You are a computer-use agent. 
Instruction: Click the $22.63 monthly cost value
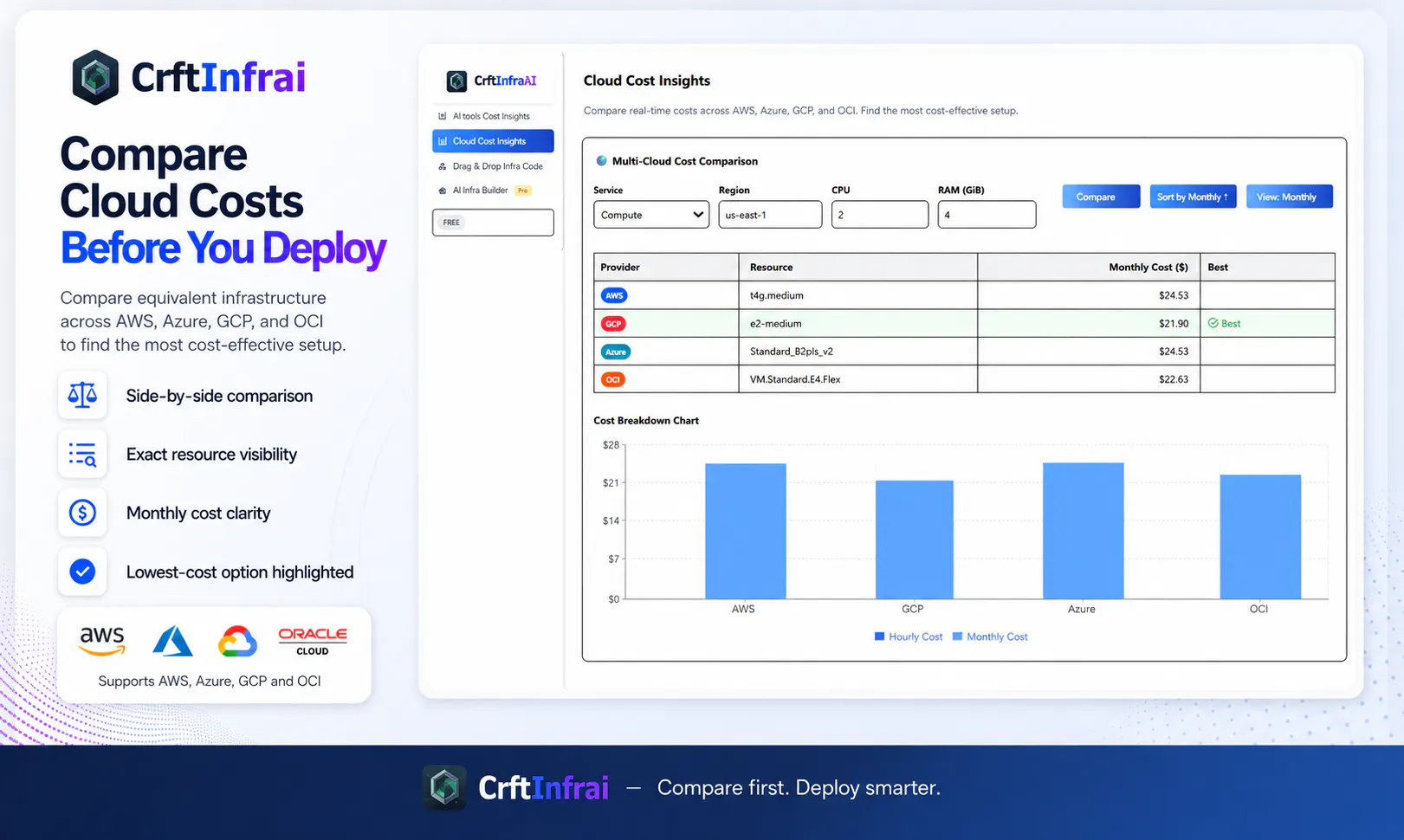coord(1174,379)
